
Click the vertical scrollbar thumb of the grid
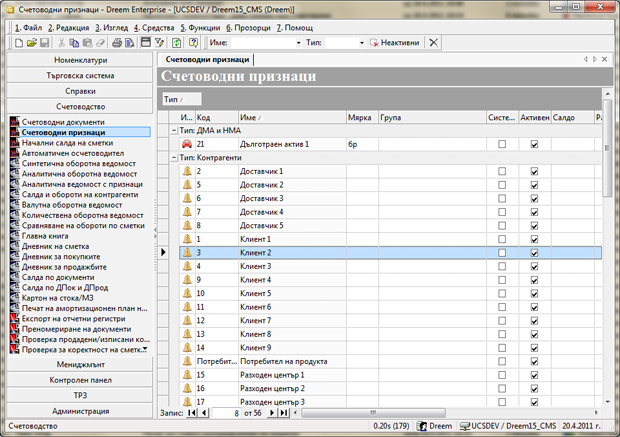pyautogui.click(x=607, y=148)
